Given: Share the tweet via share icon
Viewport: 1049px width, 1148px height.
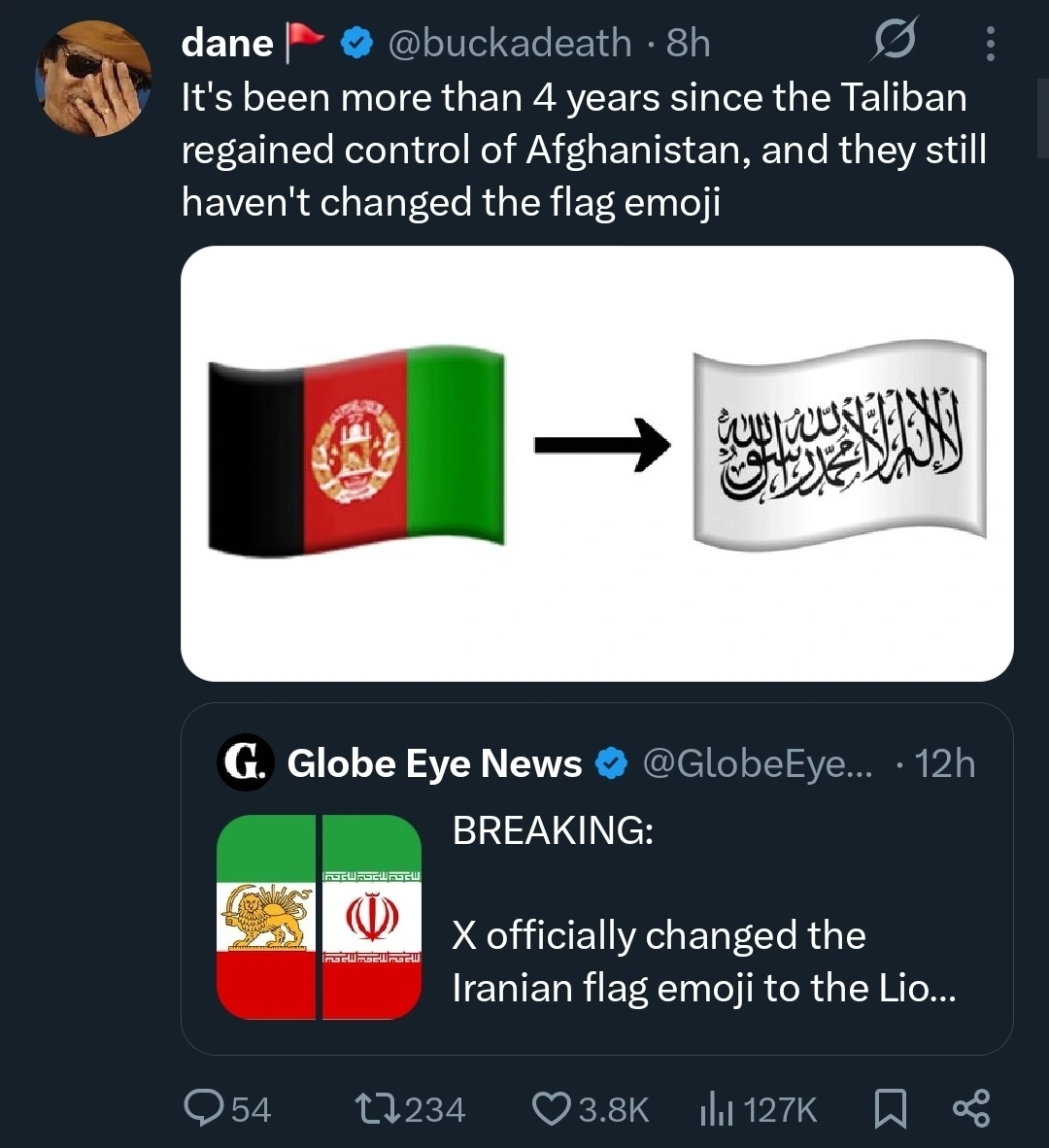Looking at the screenshot, I should (x=971, y=1108).
